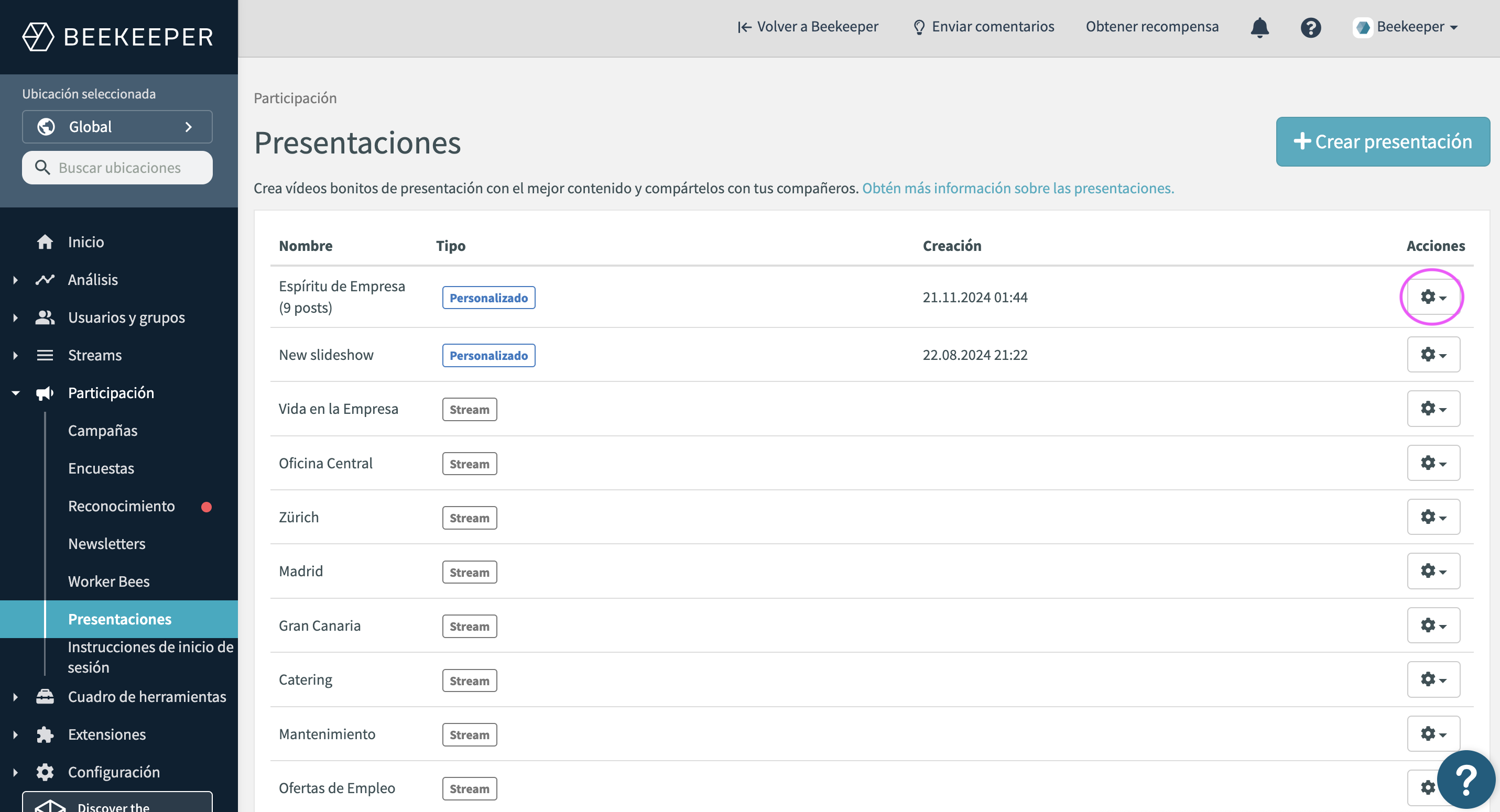Click the Streams list icon
The image size is (1500, 812).
[45, 355]
